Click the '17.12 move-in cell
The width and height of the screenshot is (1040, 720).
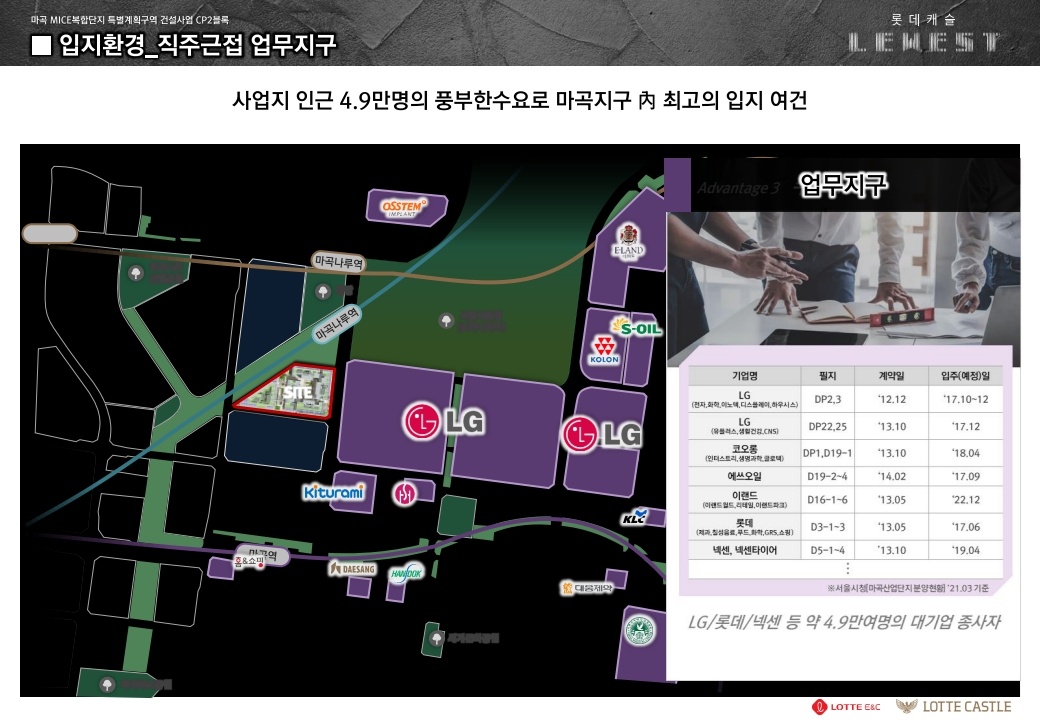[x=965, y=426]
